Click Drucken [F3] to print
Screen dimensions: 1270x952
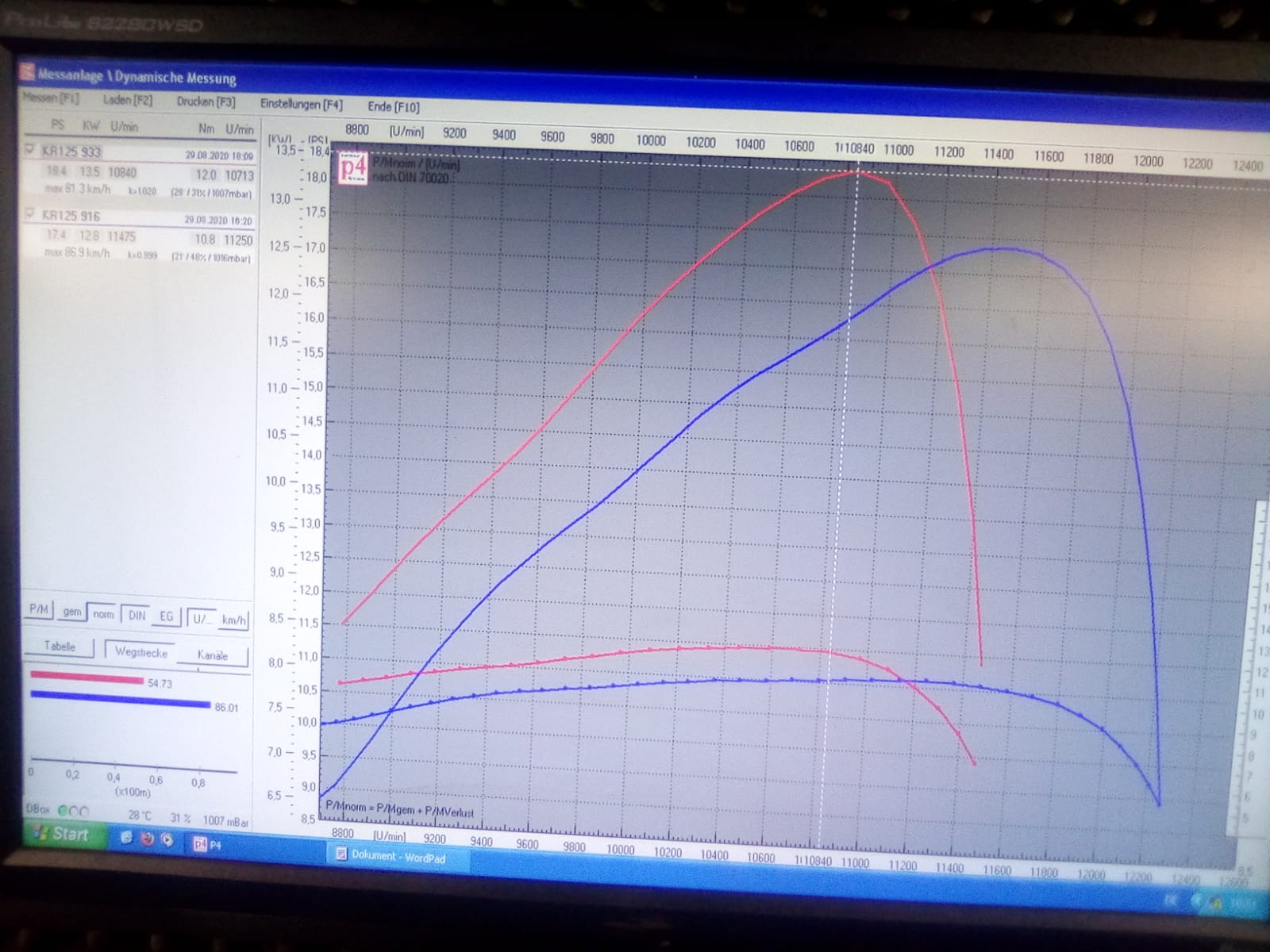[206, 102]
